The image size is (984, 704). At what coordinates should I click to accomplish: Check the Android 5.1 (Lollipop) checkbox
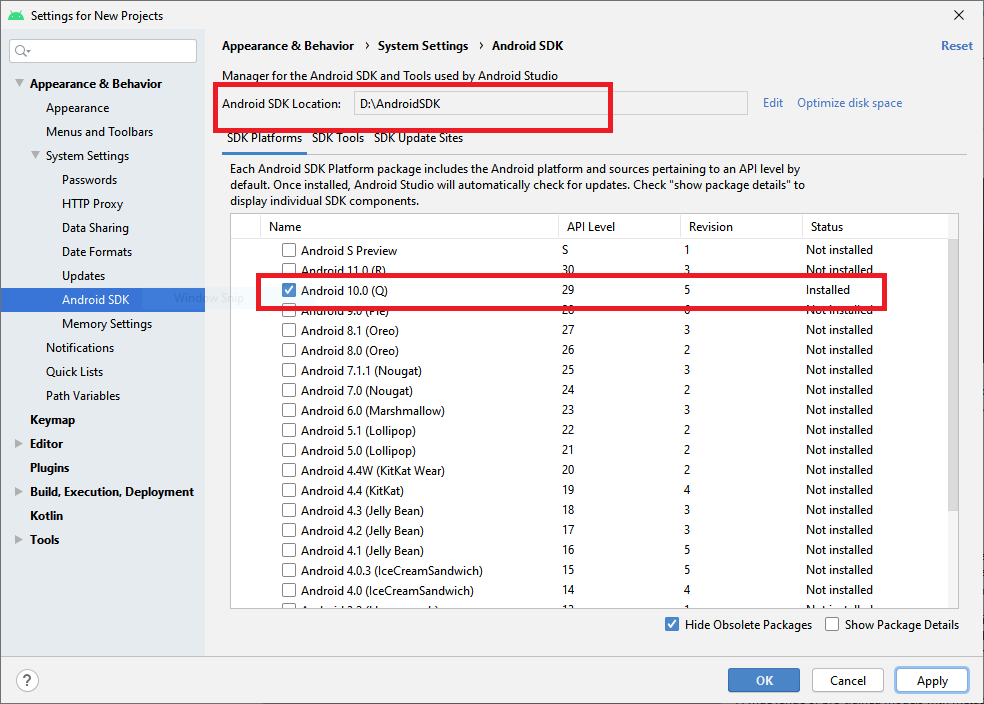(289, 430)
